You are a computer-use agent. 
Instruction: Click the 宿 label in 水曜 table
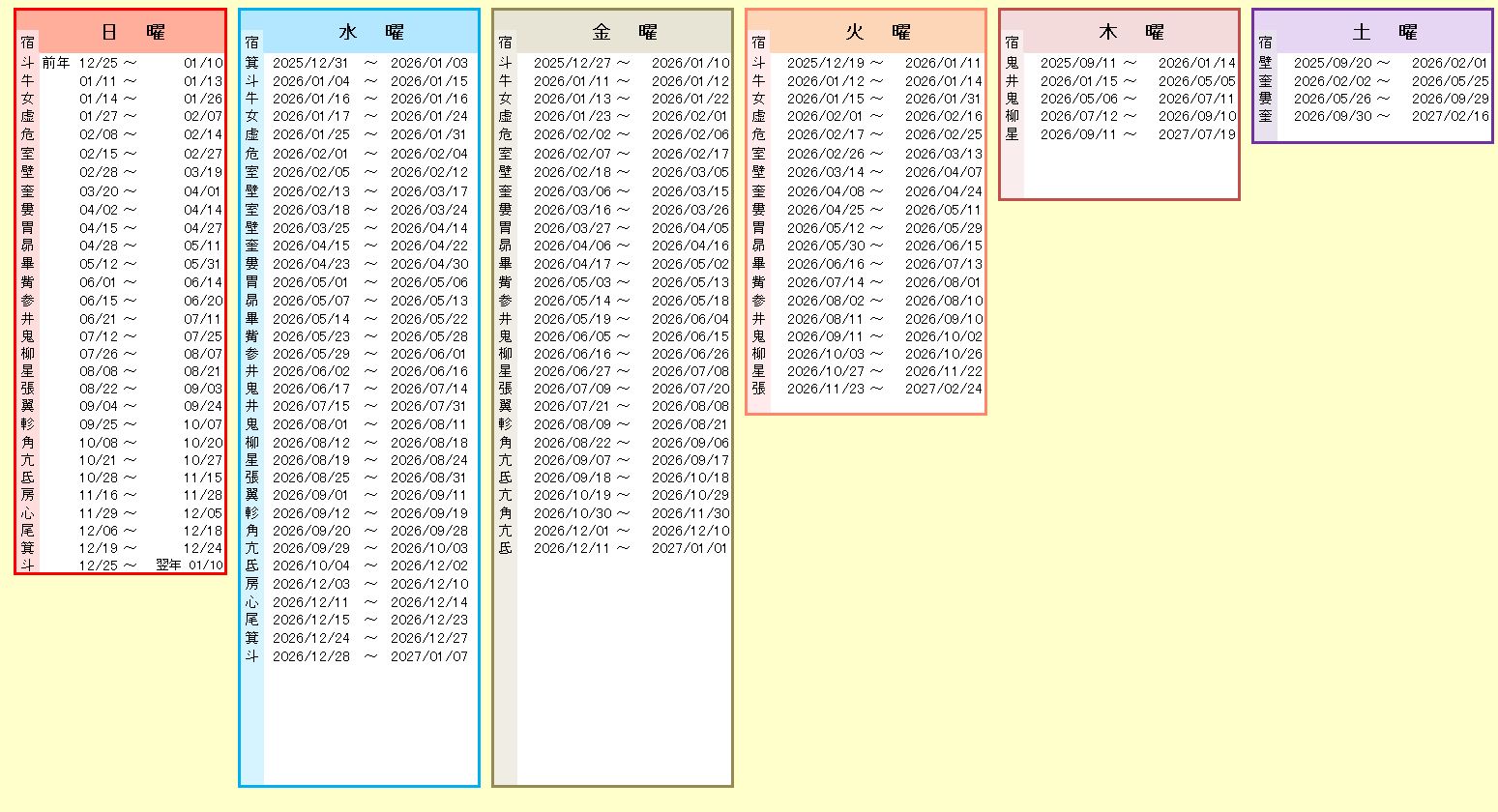(251, 42)
